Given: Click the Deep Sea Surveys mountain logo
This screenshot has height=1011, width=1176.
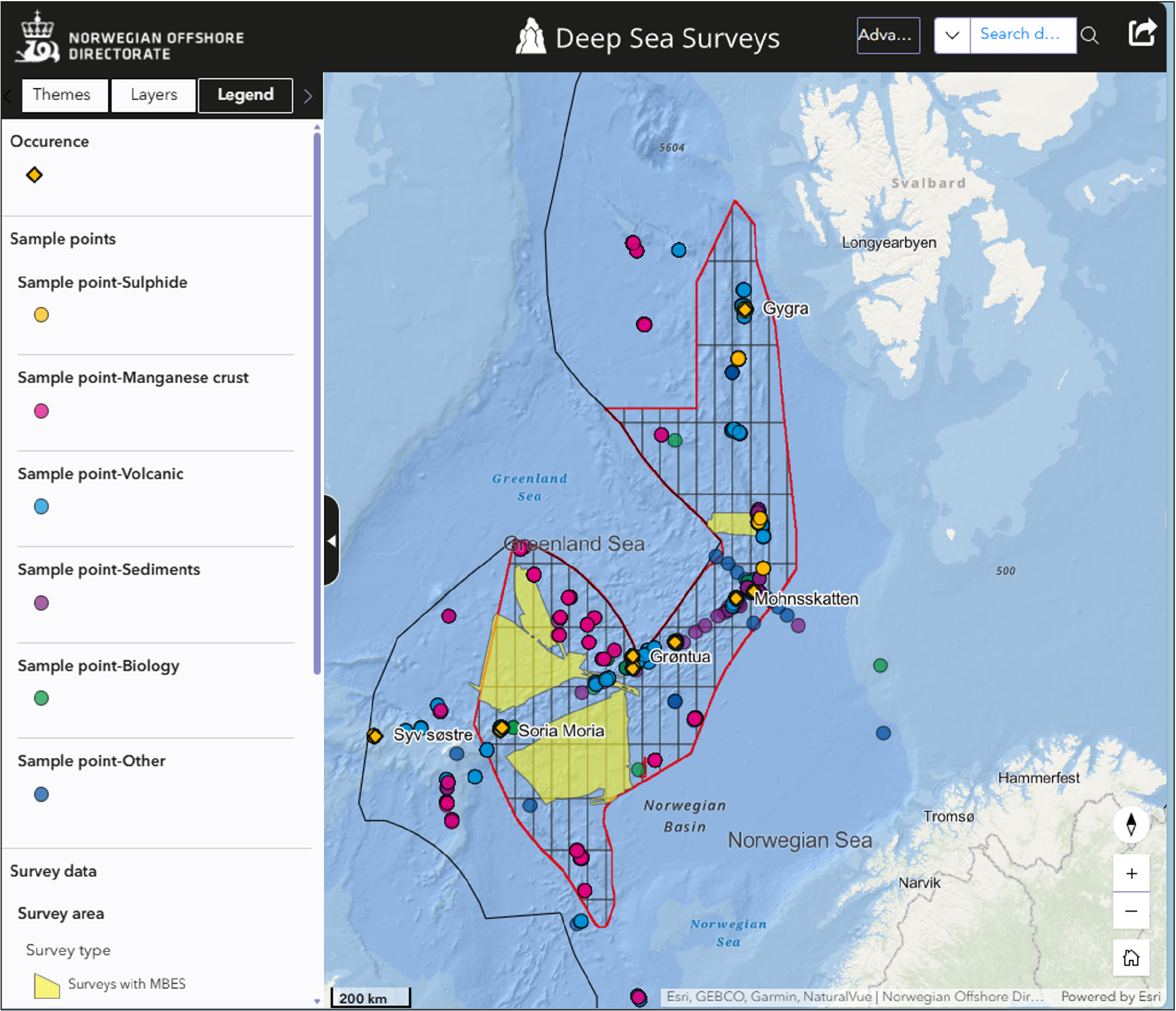Looking at the screenshot, I should pos(530,37).
